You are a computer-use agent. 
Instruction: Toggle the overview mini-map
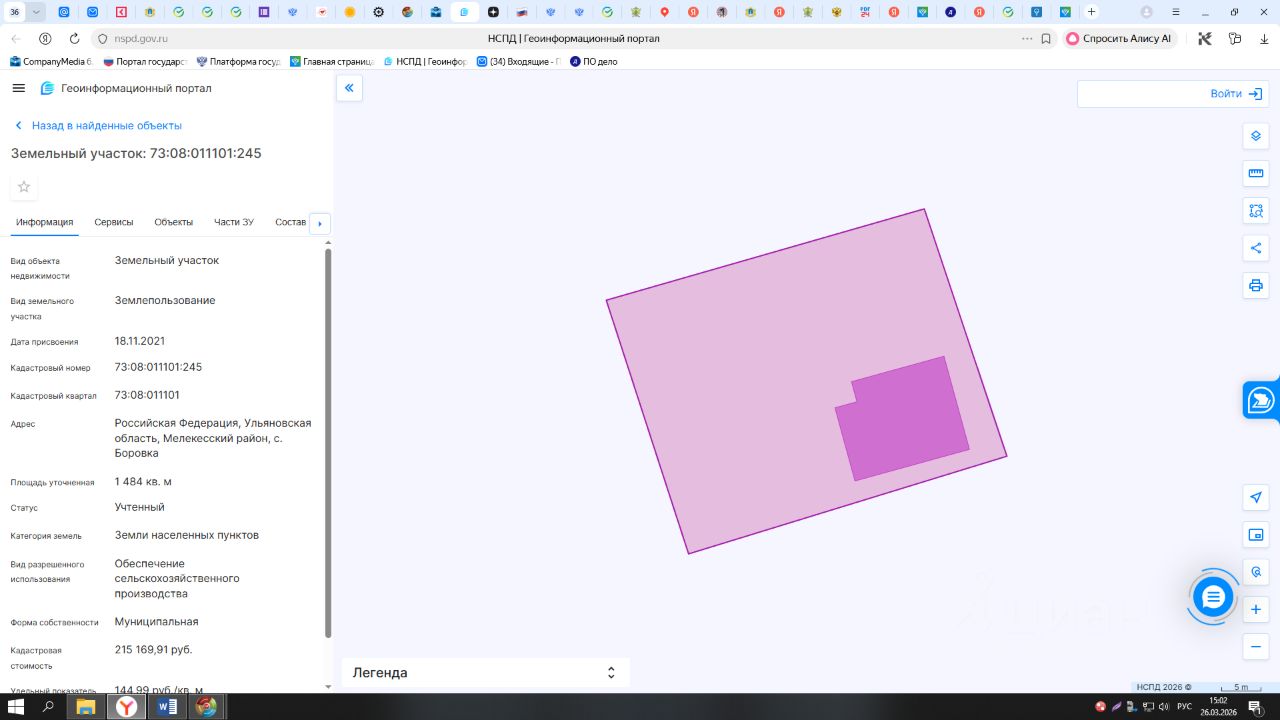1256,535
